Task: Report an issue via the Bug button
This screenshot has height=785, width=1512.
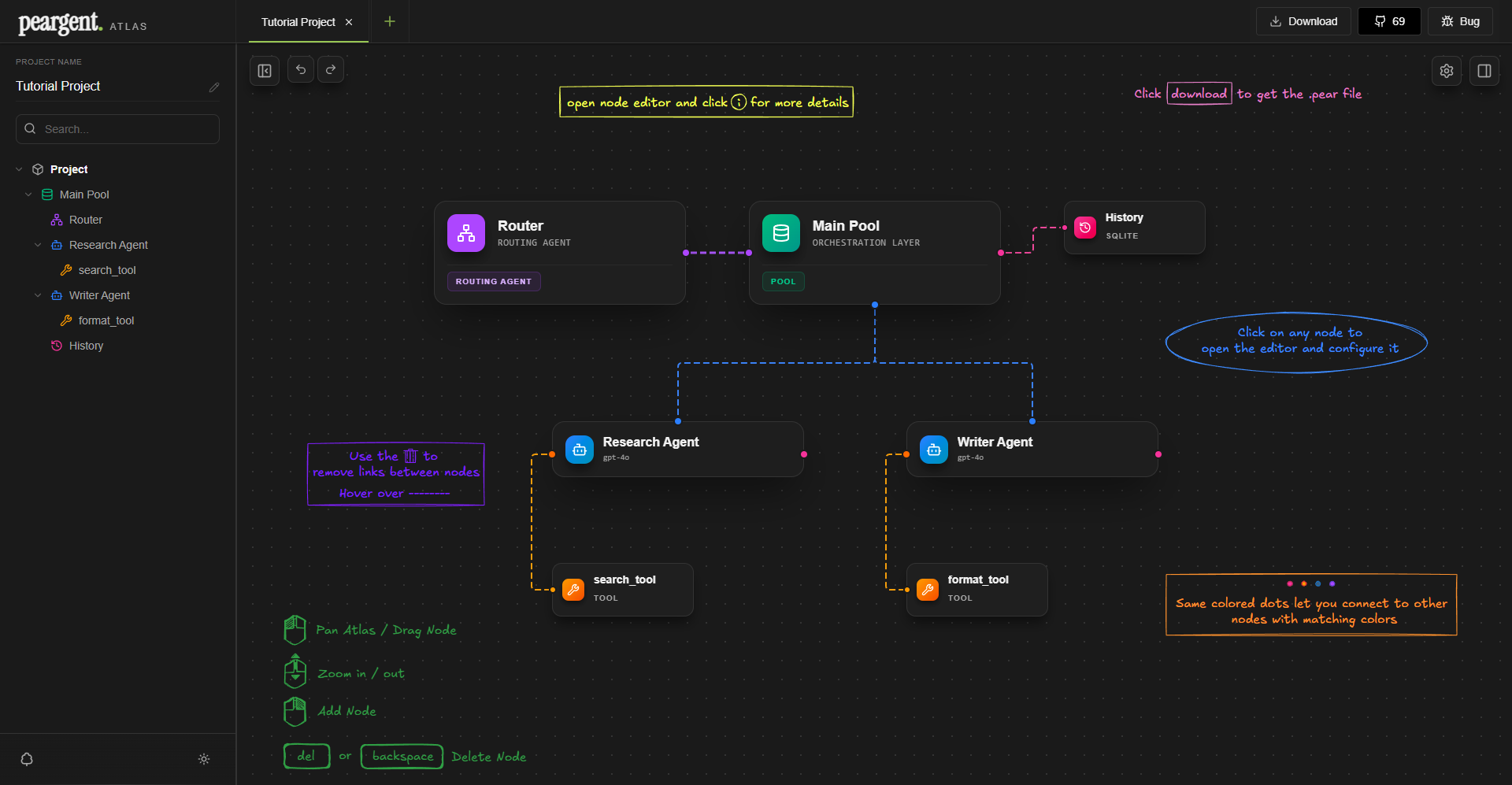Action: pos(1460,21)
